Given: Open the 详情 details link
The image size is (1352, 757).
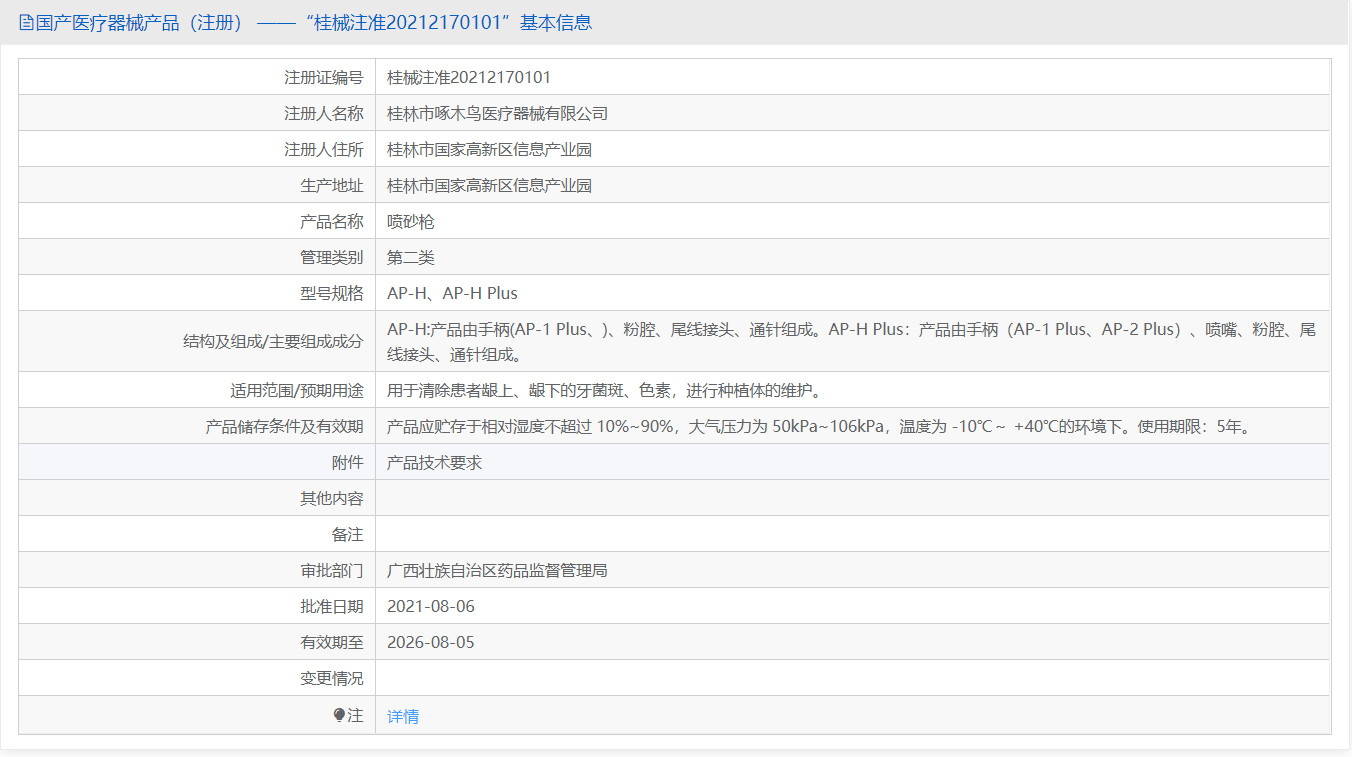Looking at the screenshot, I should [x=403, y=716].
